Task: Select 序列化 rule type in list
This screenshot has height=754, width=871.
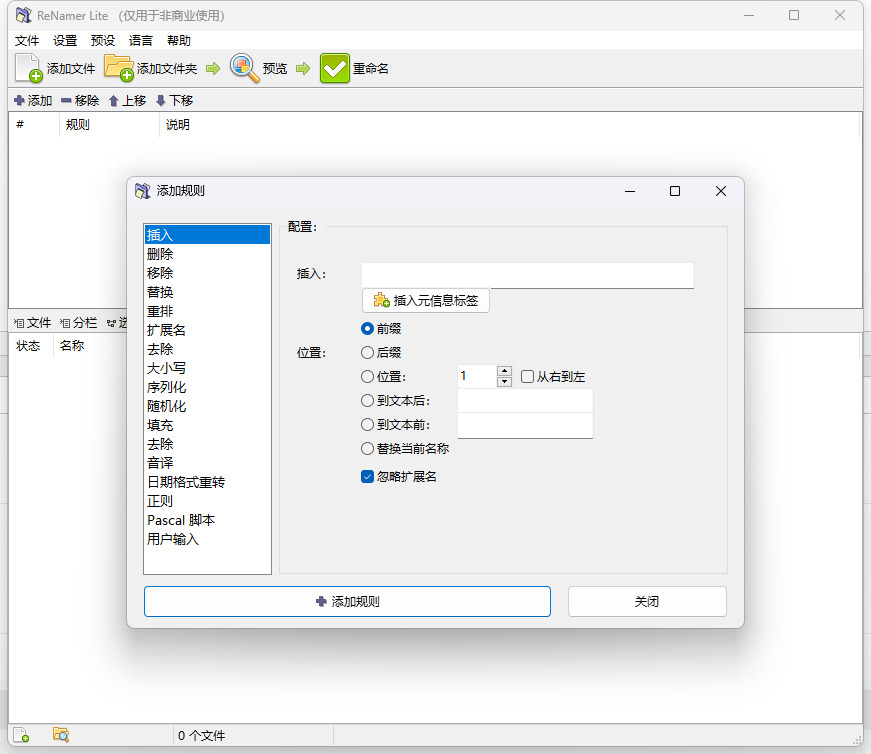Action: (x=207, y=387)
